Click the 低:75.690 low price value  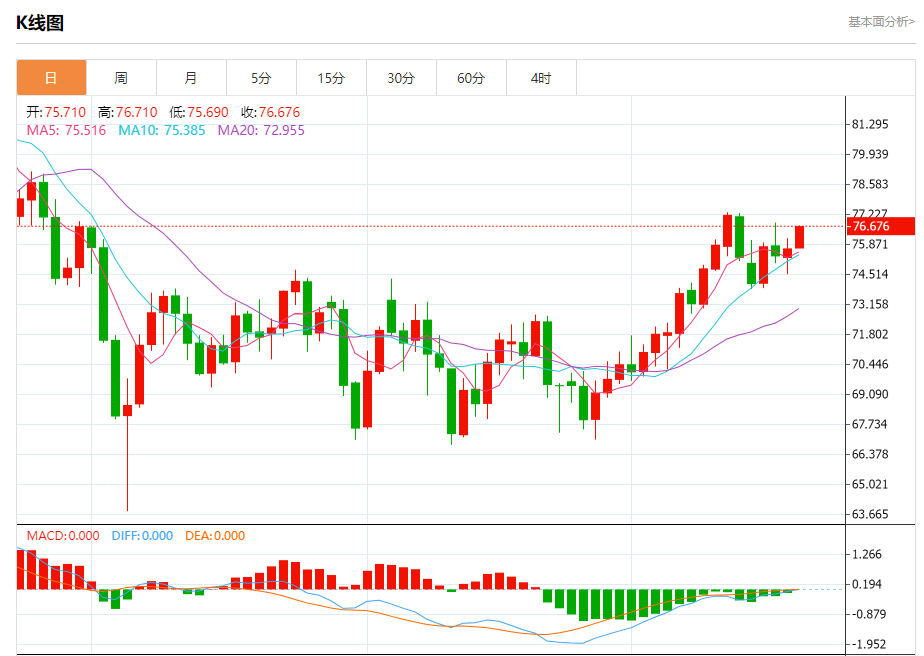[x=199, y=112]
